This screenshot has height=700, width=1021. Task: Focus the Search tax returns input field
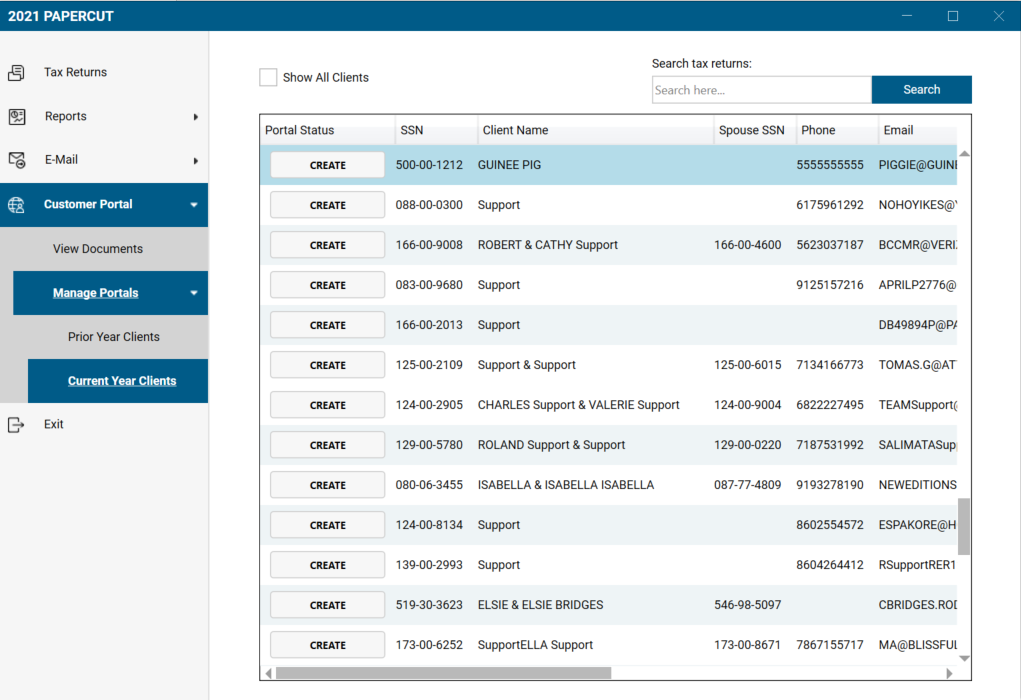click(x=762, y=90)
